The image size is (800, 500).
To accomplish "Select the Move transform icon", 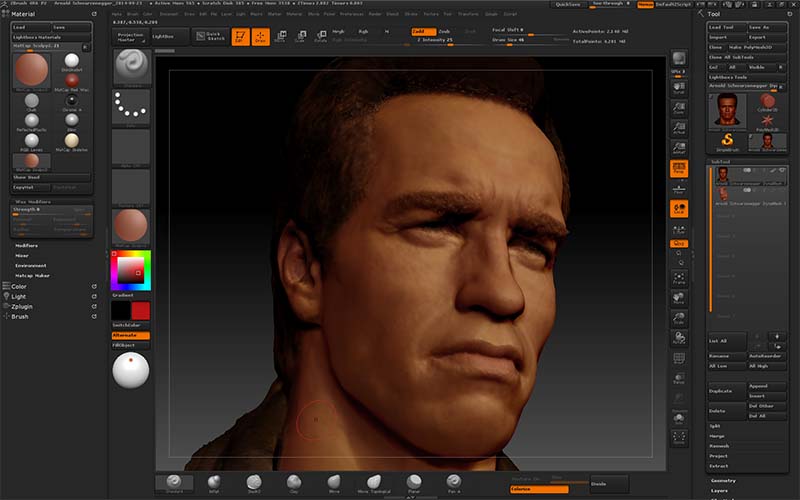I will (x=280, y=36).
